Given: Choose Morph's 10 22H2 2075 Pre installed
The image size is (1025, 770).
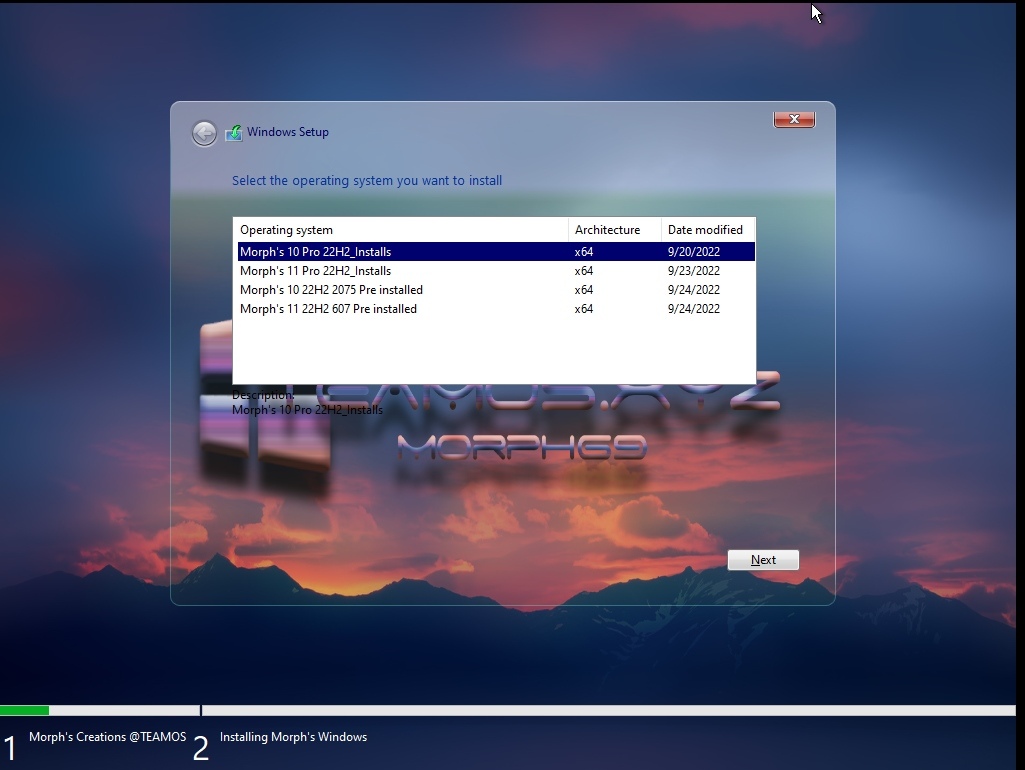Looking at the screenshot, I should (496, 290).
